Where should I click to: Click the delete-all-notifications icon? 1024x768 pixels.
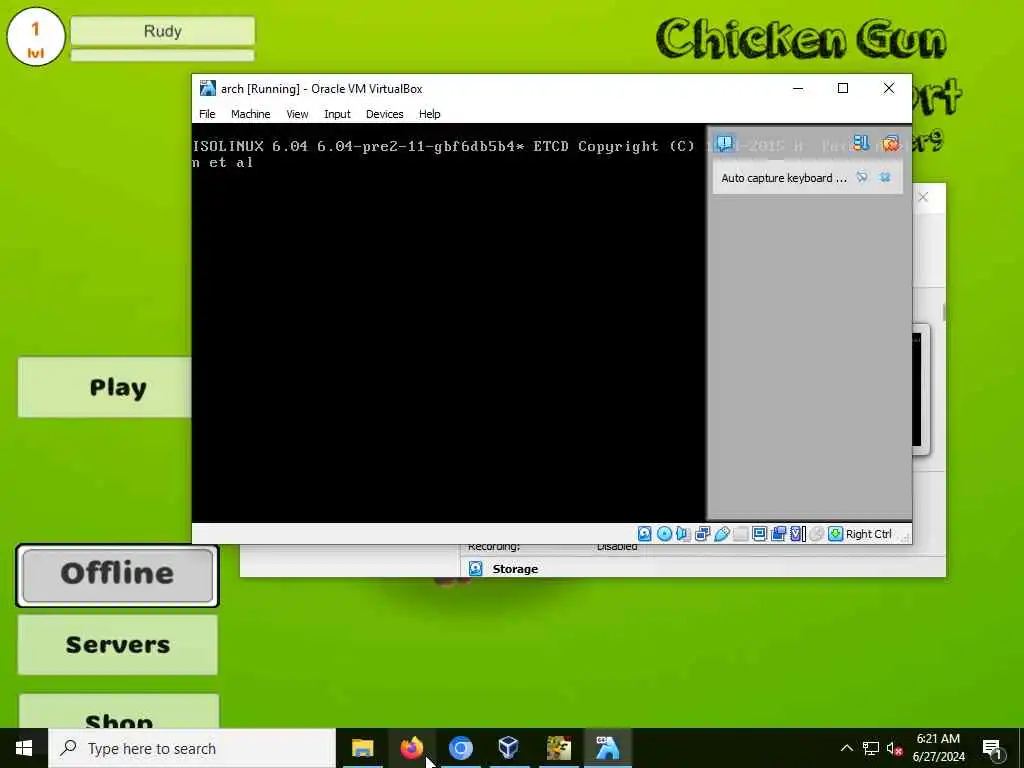coord(890,143)
